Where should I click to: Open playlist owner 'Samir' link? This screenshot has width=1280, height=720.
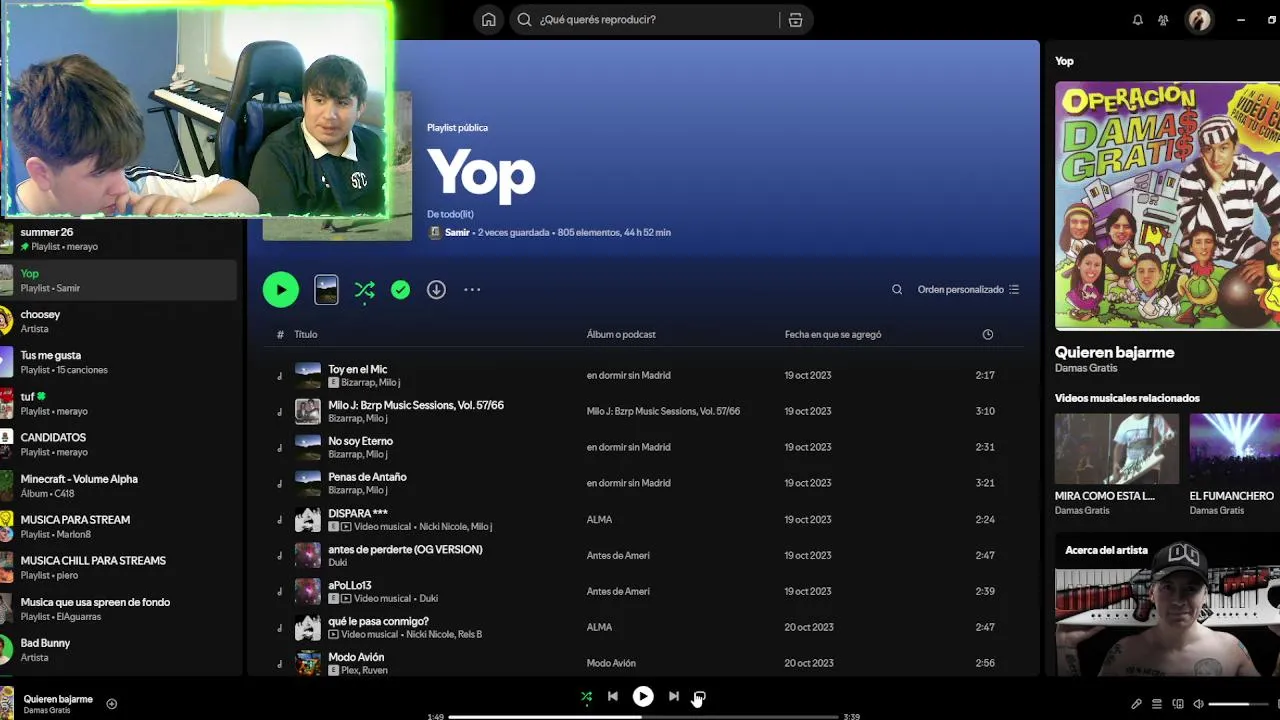click(457, 233)
